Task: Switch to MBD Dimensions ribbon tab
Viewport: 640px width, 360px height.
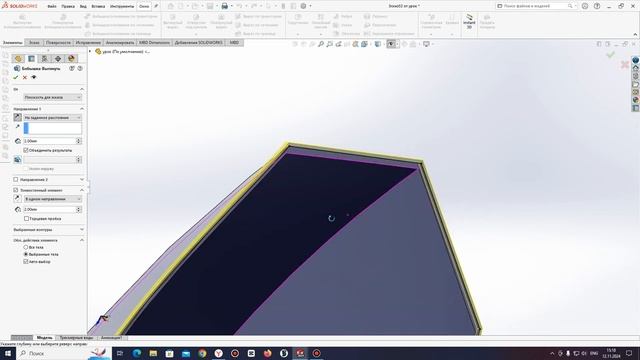Action: click(154, 42)
